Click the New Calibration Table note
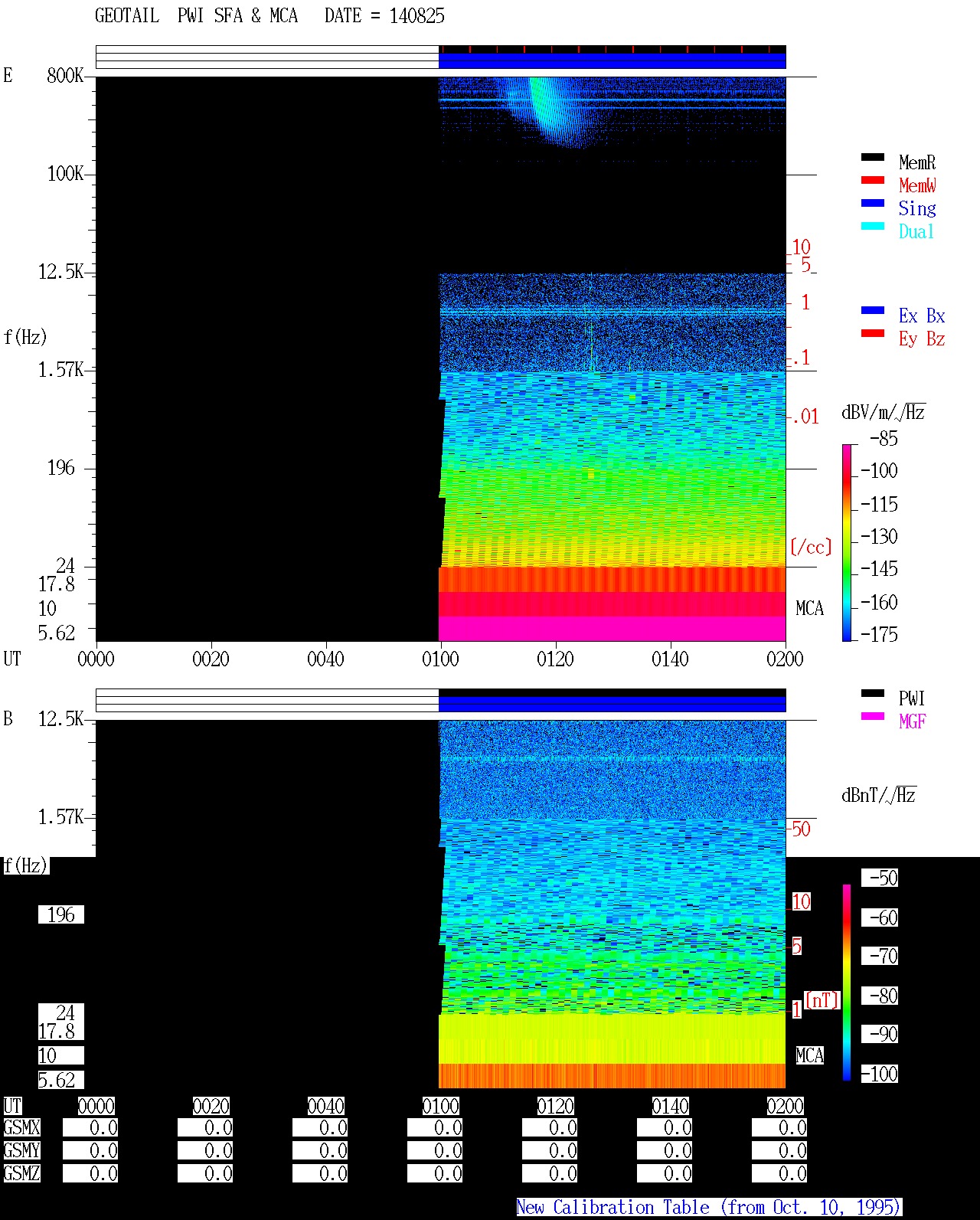This screenshot has width=980, height=1220. (x=709, y=1207)
